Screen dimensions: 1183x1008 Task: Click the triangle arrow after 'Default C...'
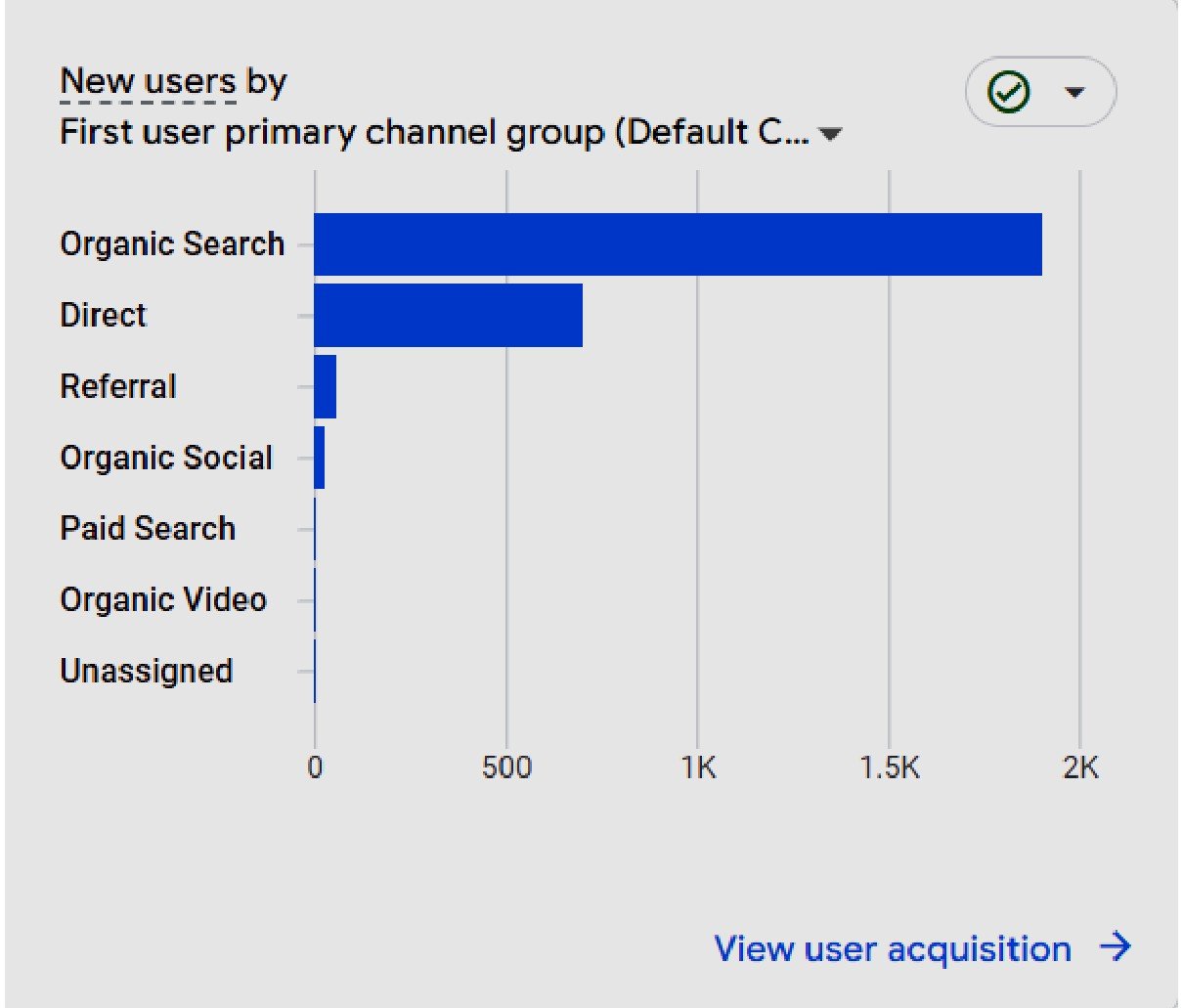click(830, 134)
